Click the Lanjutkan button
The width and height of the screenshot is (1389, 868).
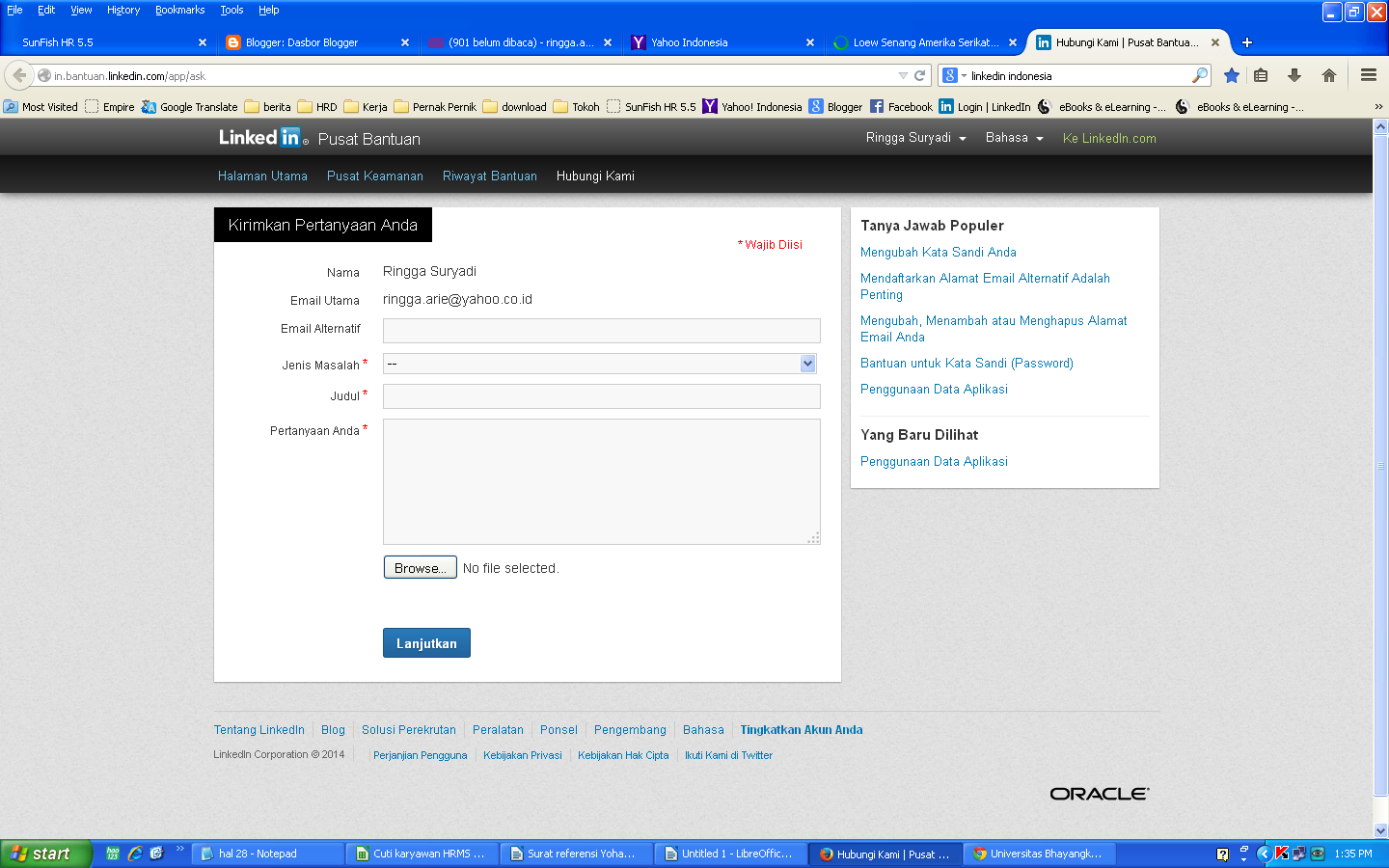pyautogui.click(x=426, y=643)
